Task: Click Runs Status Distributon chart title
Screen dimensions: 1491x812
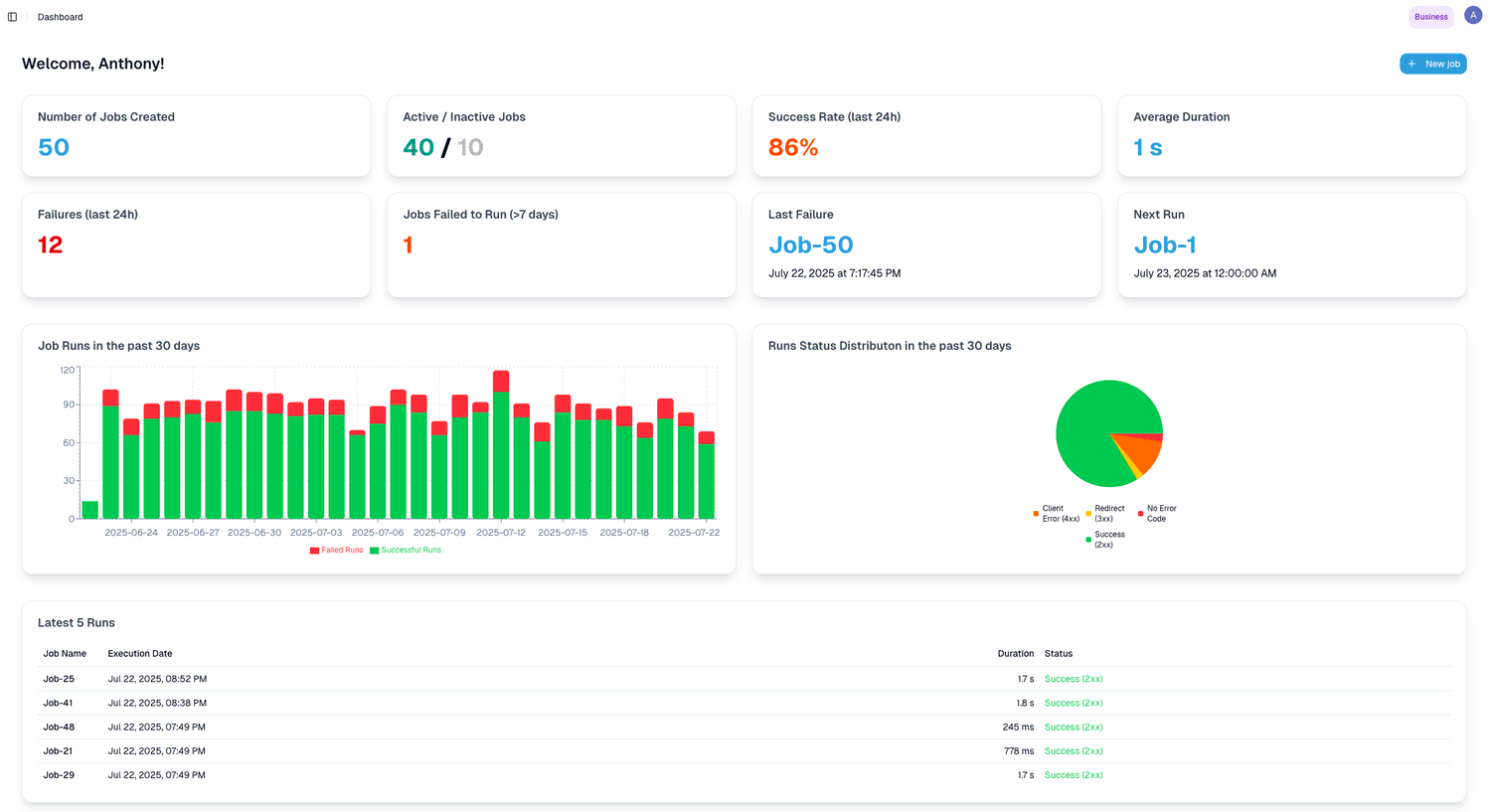Action: (x=890, y=346)
